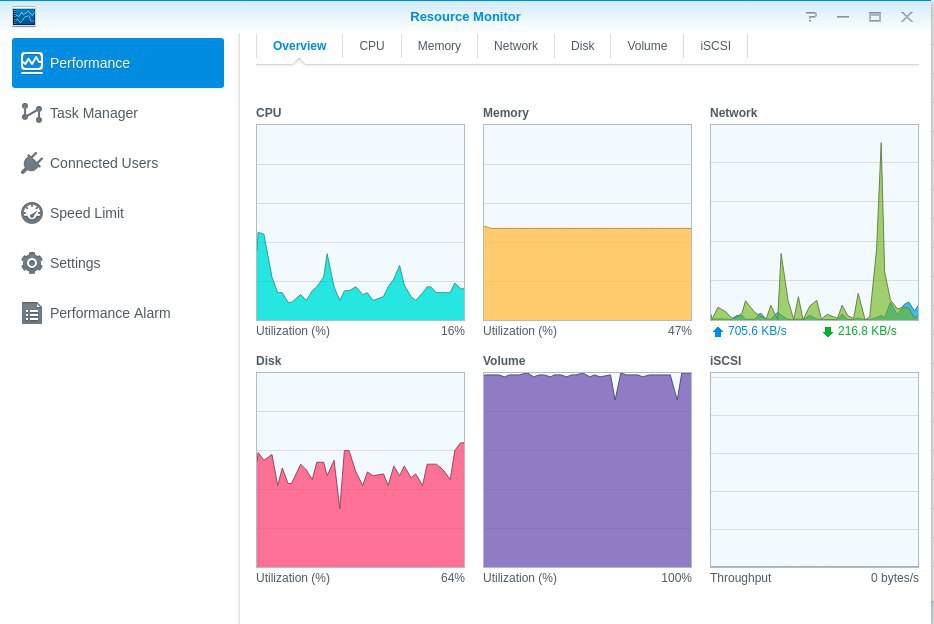Image resolution: width=934 pixels, height=624 pixels.
Task: Select the Connected Users plug icon
Action: (32, 163)
